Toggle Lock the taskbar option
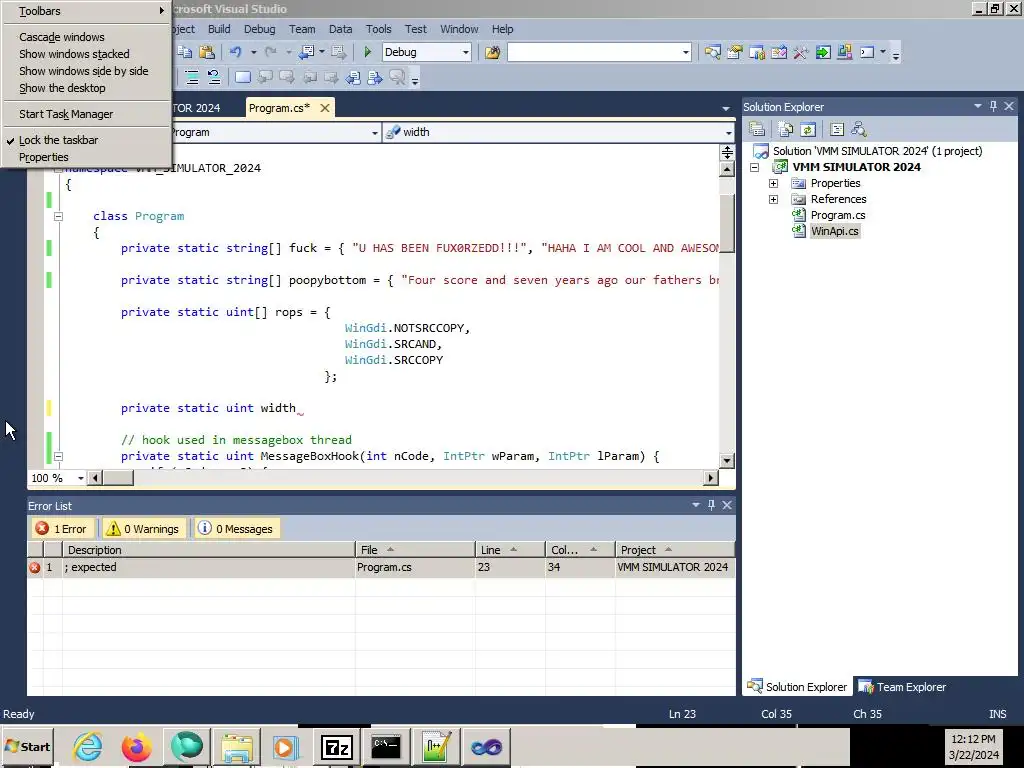 click(x=58, y=140)
